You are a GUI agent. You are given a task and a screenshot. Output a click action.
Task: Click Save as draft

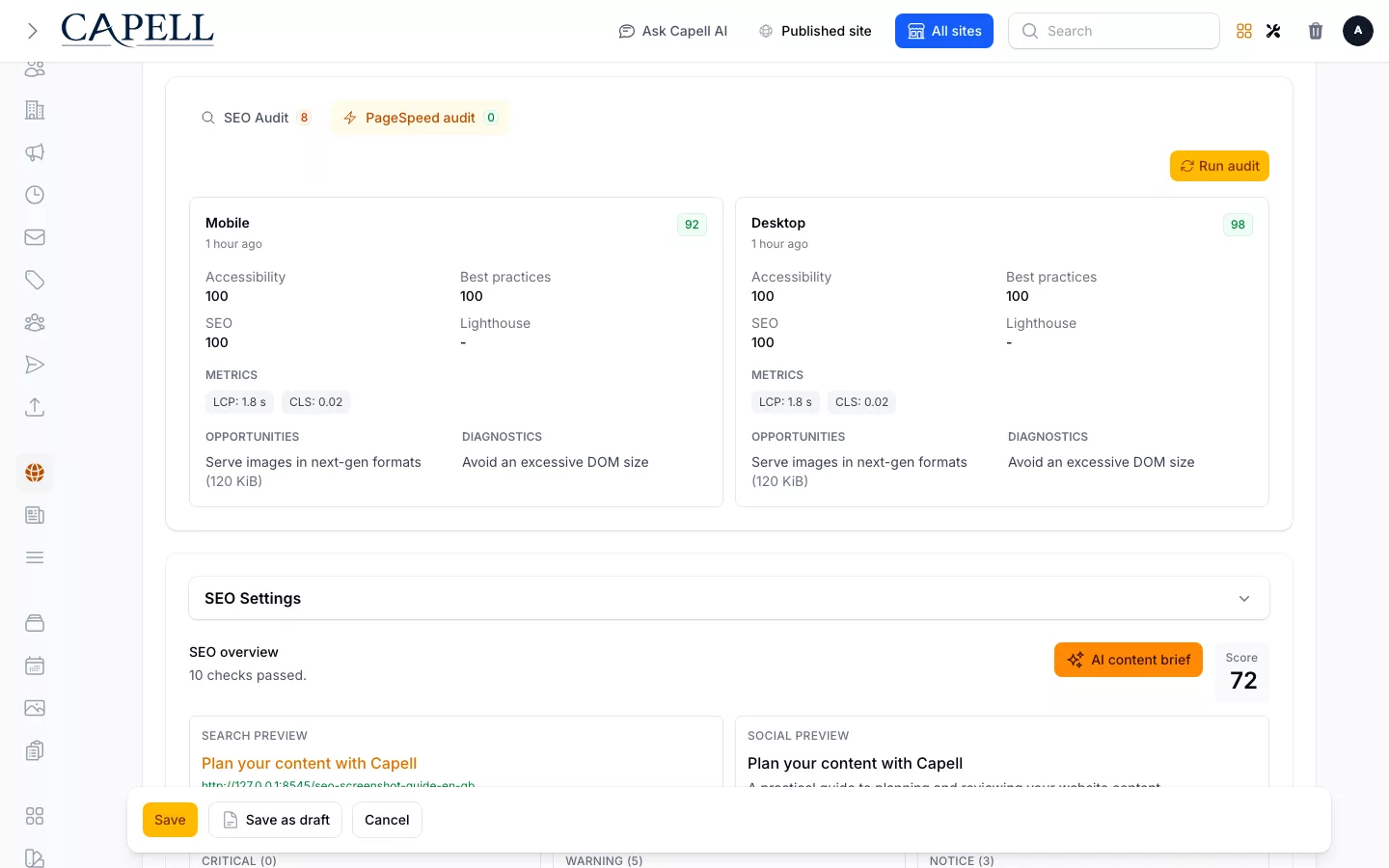tap(276, 820)
